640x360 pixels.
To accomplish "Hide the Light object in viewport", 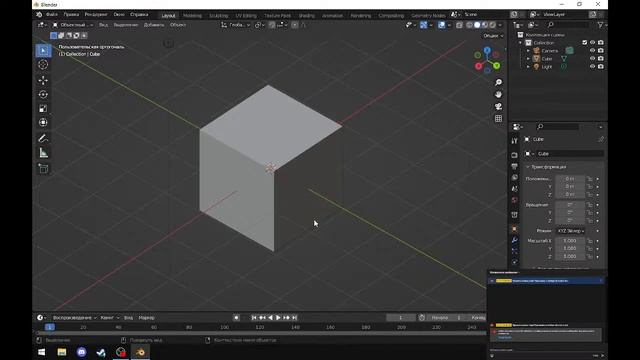I will point(592,67).
